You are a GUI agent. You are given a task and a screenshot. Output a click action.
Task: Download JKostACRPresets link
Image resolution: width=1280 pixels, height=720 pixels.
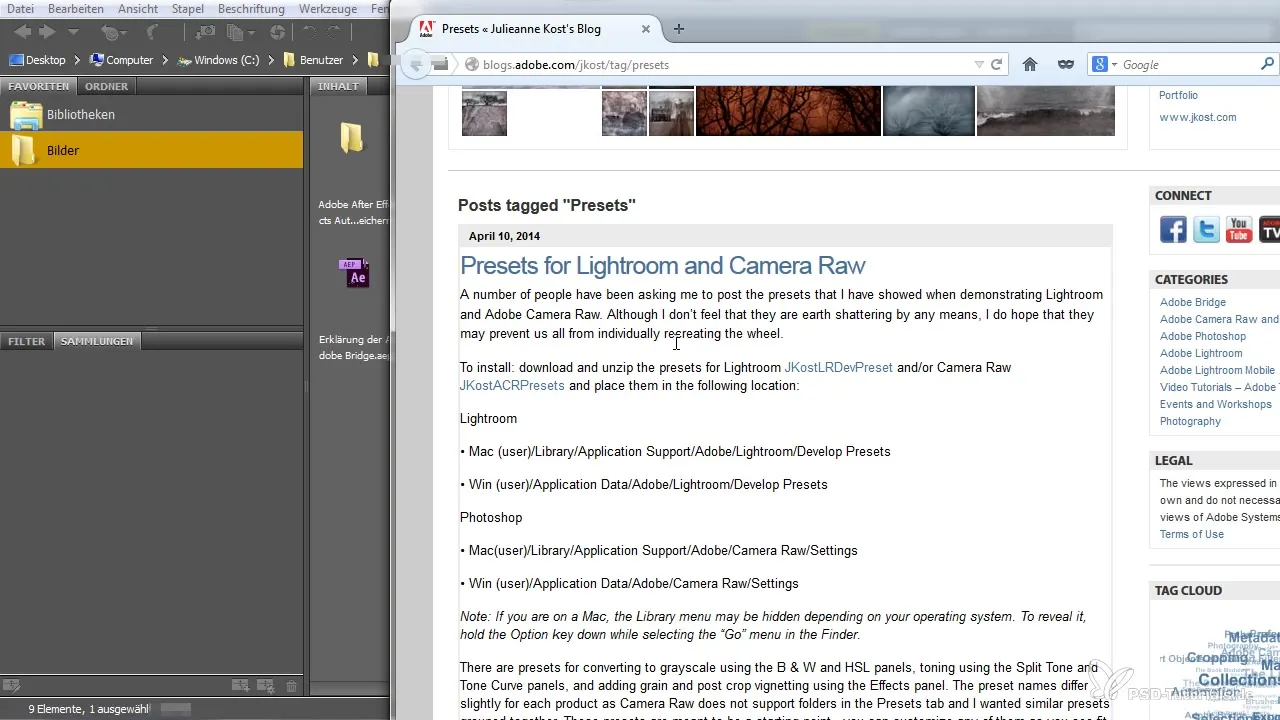(512, 386)
